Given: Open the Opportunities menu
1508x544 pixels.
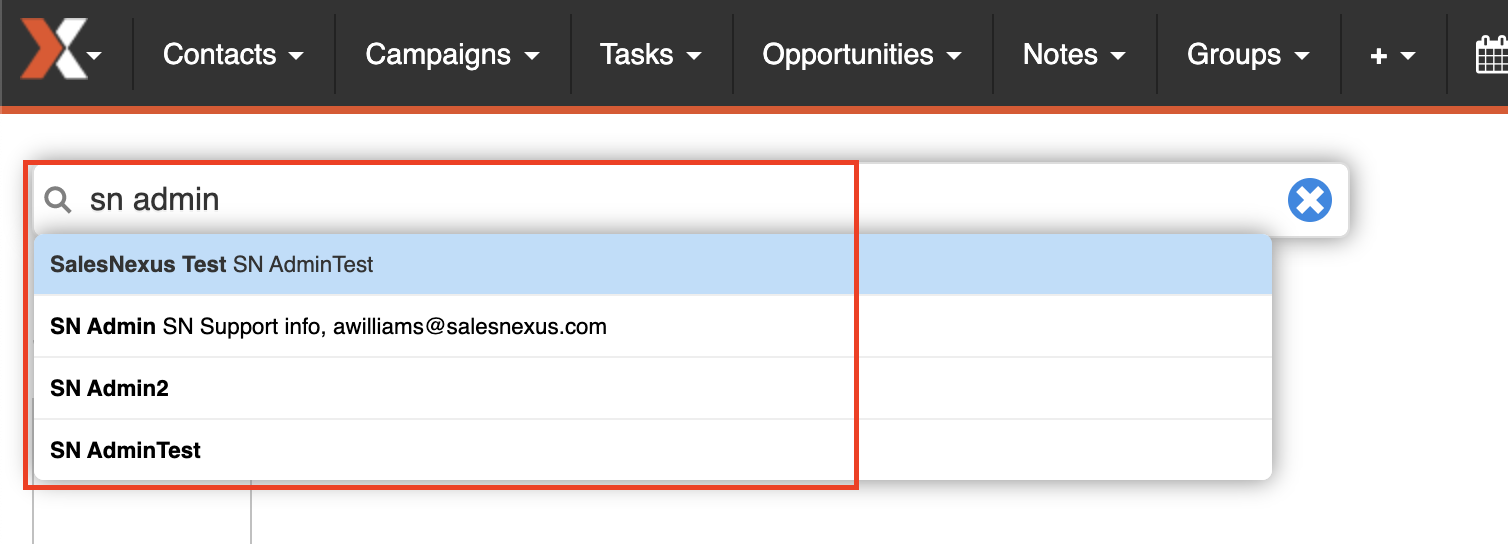Looking at the screenshot, I should point(862,54).
